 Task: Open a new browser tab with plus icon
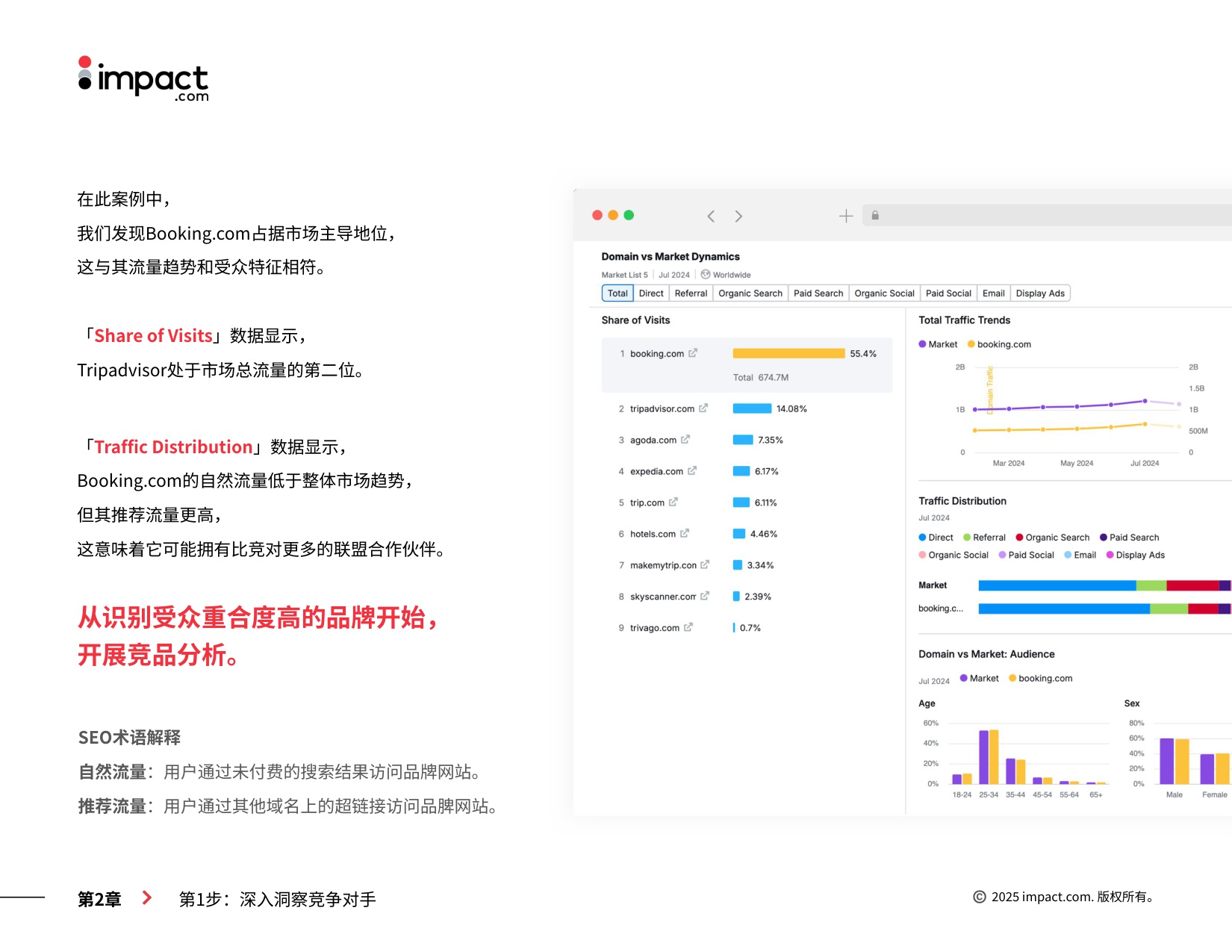point(846,216)
